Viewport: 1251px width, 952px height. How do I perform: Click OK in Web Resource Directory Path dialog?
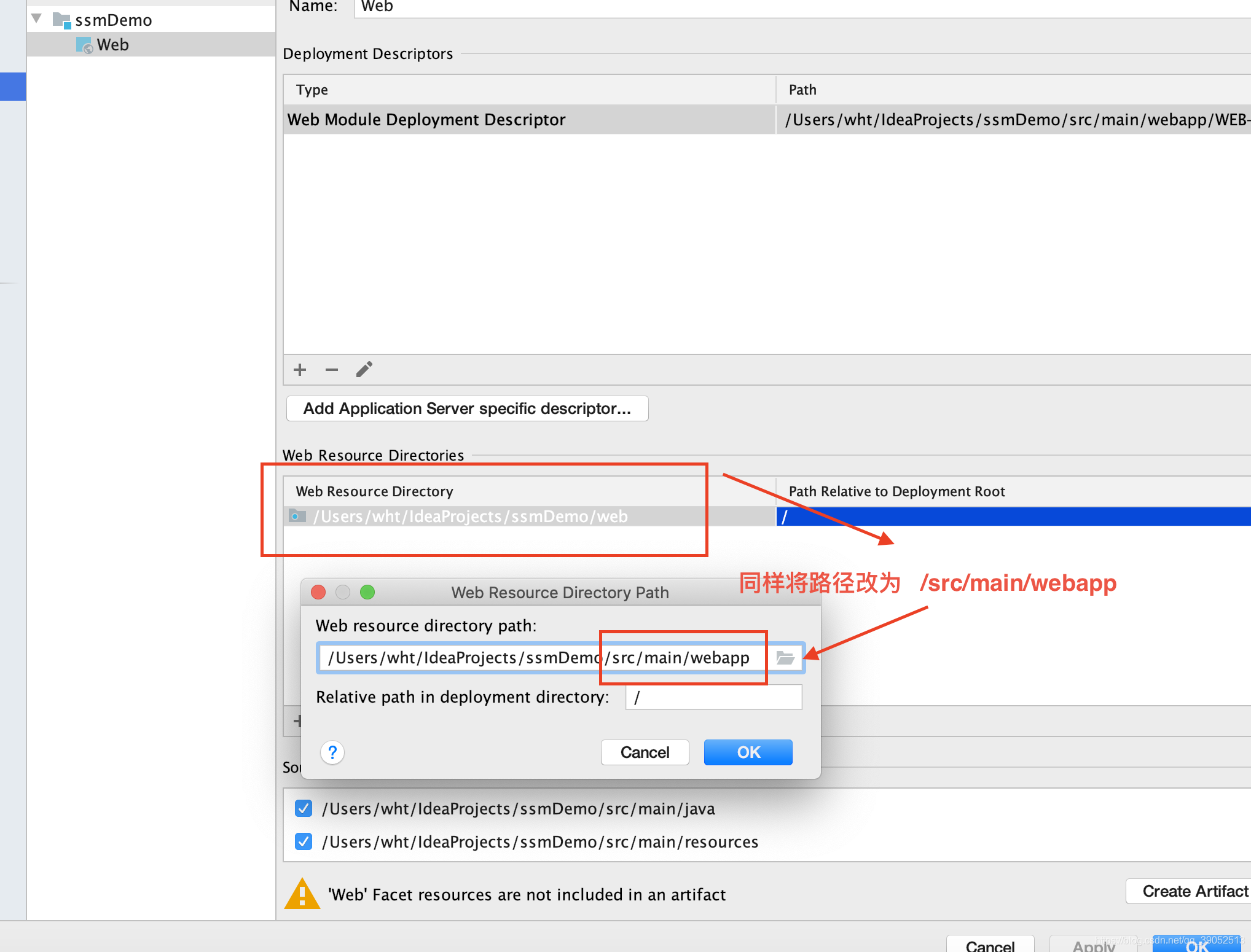[748, 752]
